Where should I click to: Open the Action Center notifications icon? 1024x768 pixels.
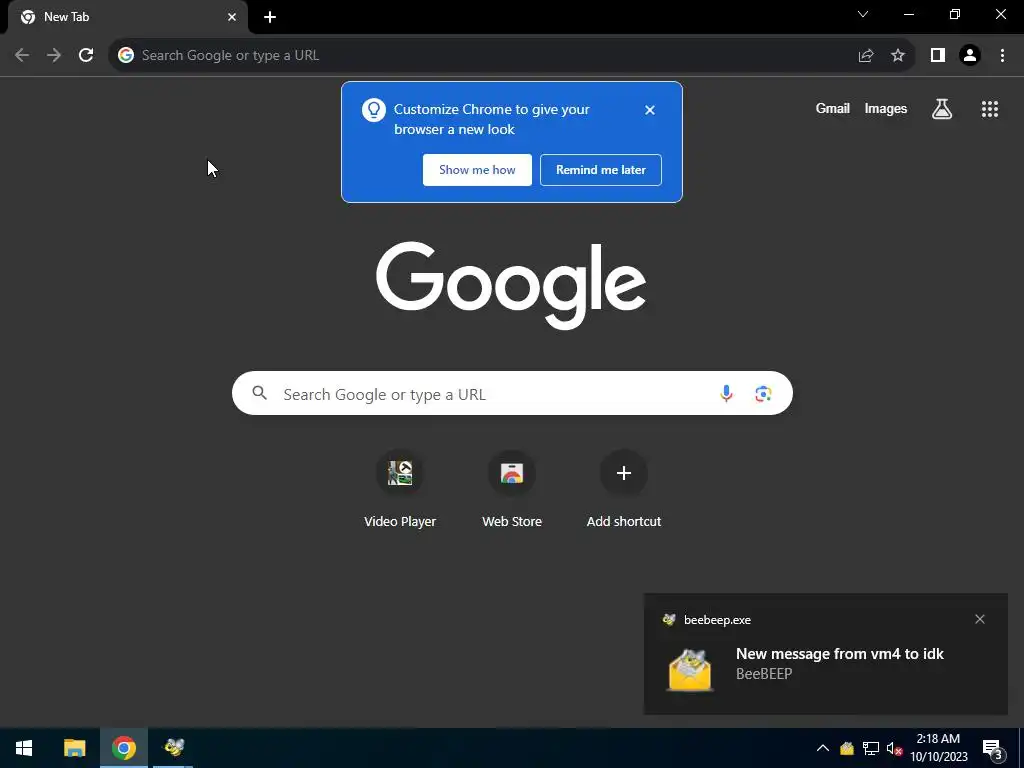[993, 748]
